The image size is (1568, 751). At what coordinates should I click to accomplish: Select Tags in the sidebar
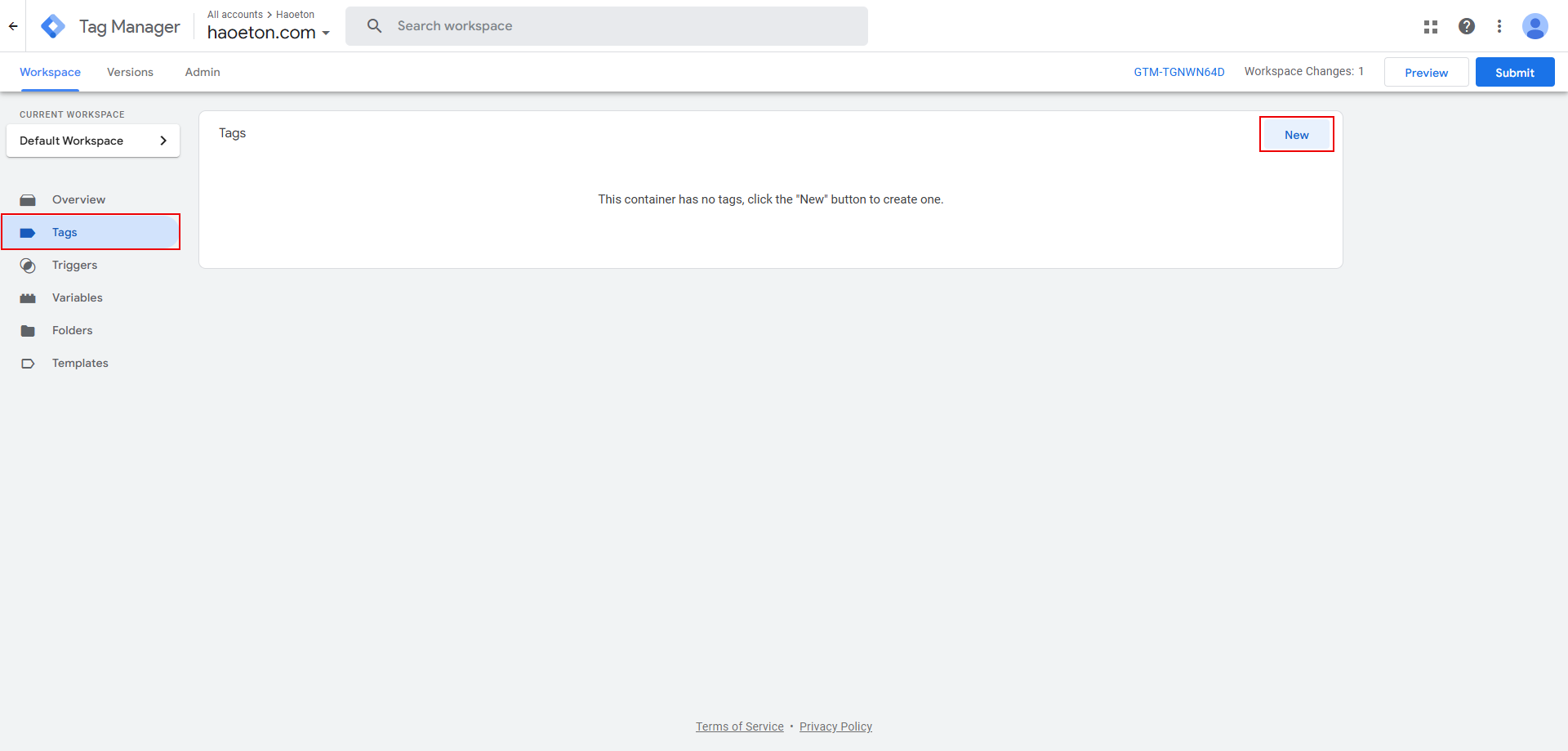(x=90, y=232)
